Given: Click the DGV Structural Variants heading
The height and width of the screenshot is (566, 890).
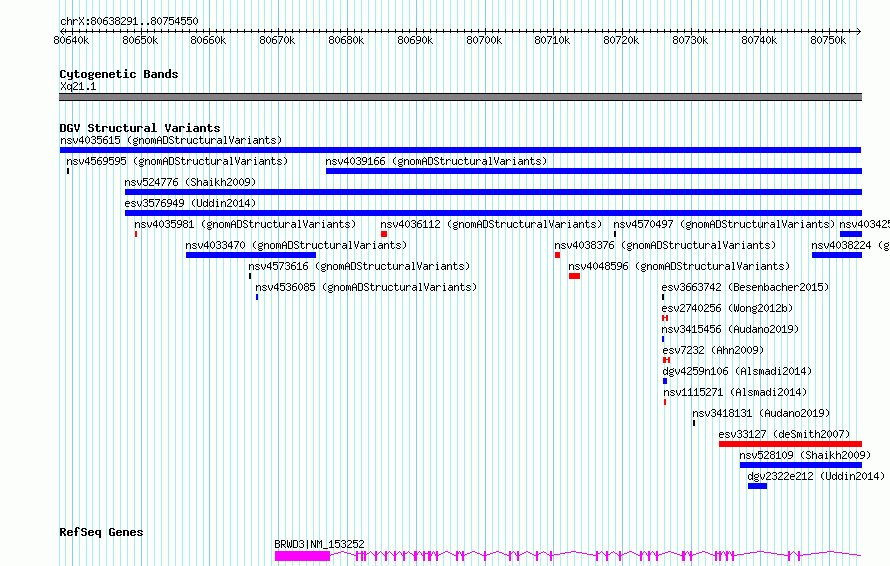Looking at the screenshot, I should (140, 128).
